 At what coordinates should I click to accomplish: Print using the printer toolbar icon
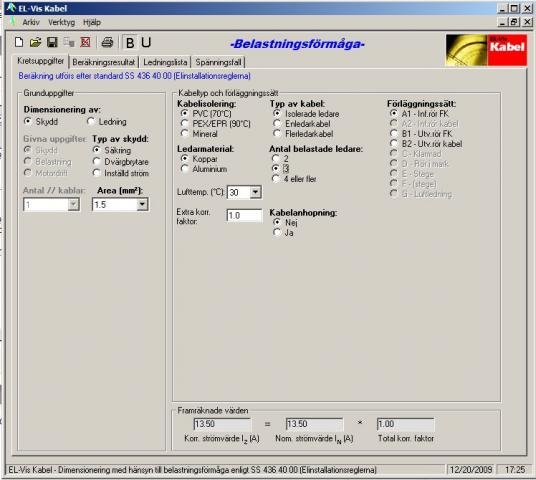(107, 42)
